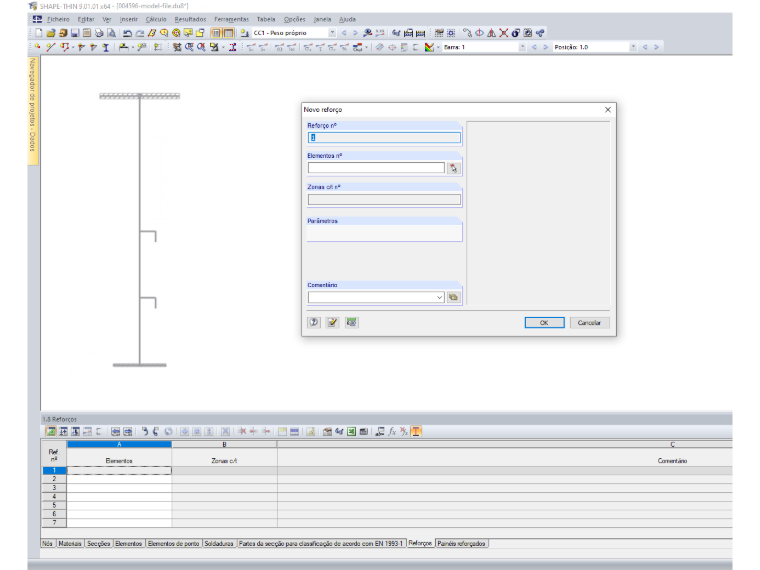The height and width of the screenshot is (570, 760).
Task: Go to previous load case arrow
Action: (x=344, y=33)
